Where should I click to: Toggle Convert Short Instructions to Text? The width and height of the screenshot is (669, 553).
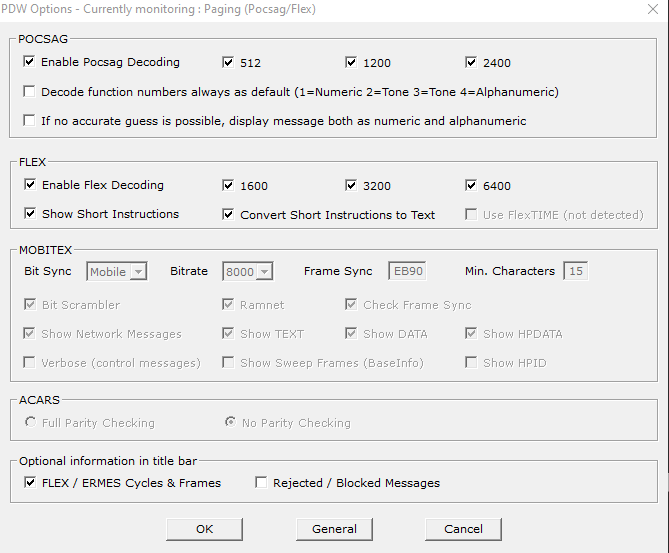coord(228,214)
